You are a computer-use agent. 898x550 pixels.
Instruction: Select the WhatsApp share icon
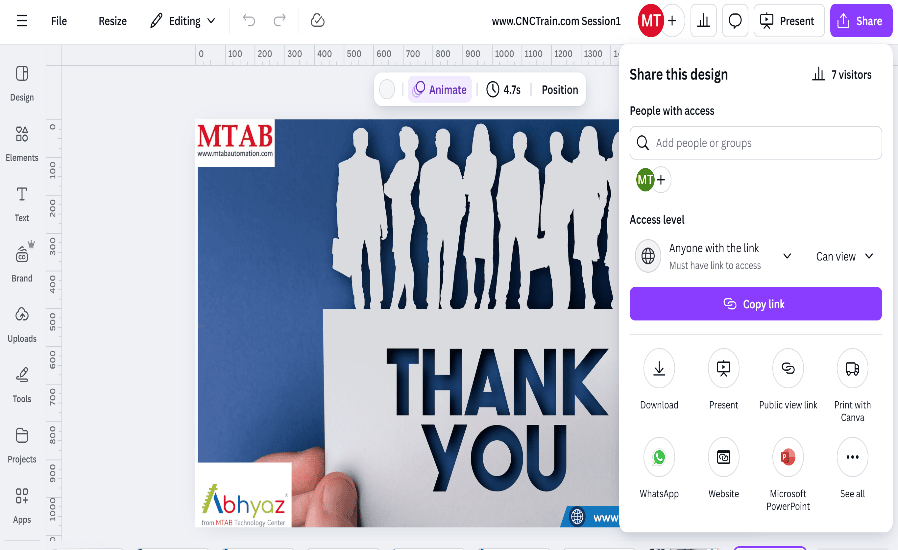(x=659, y=457)
